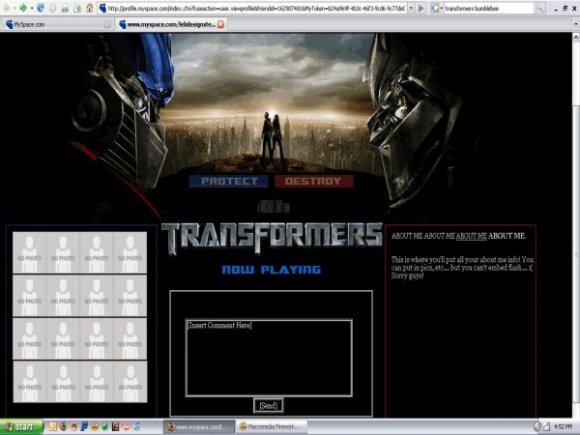The height and width of the screenshot is (435, 580).
Task: Open the back button history dropdown arrow
Action: 14,8
